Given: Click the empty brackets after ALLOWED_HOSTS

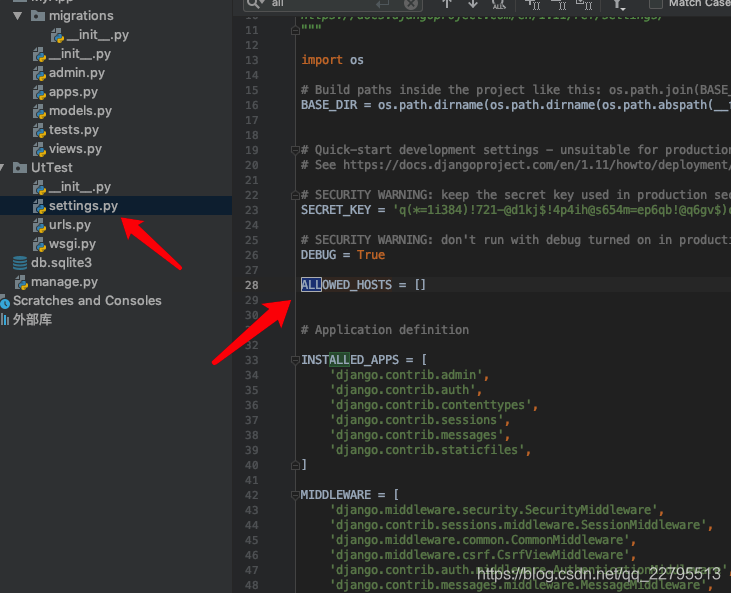Looking at the screenshot, I should (x=420, y=285).
